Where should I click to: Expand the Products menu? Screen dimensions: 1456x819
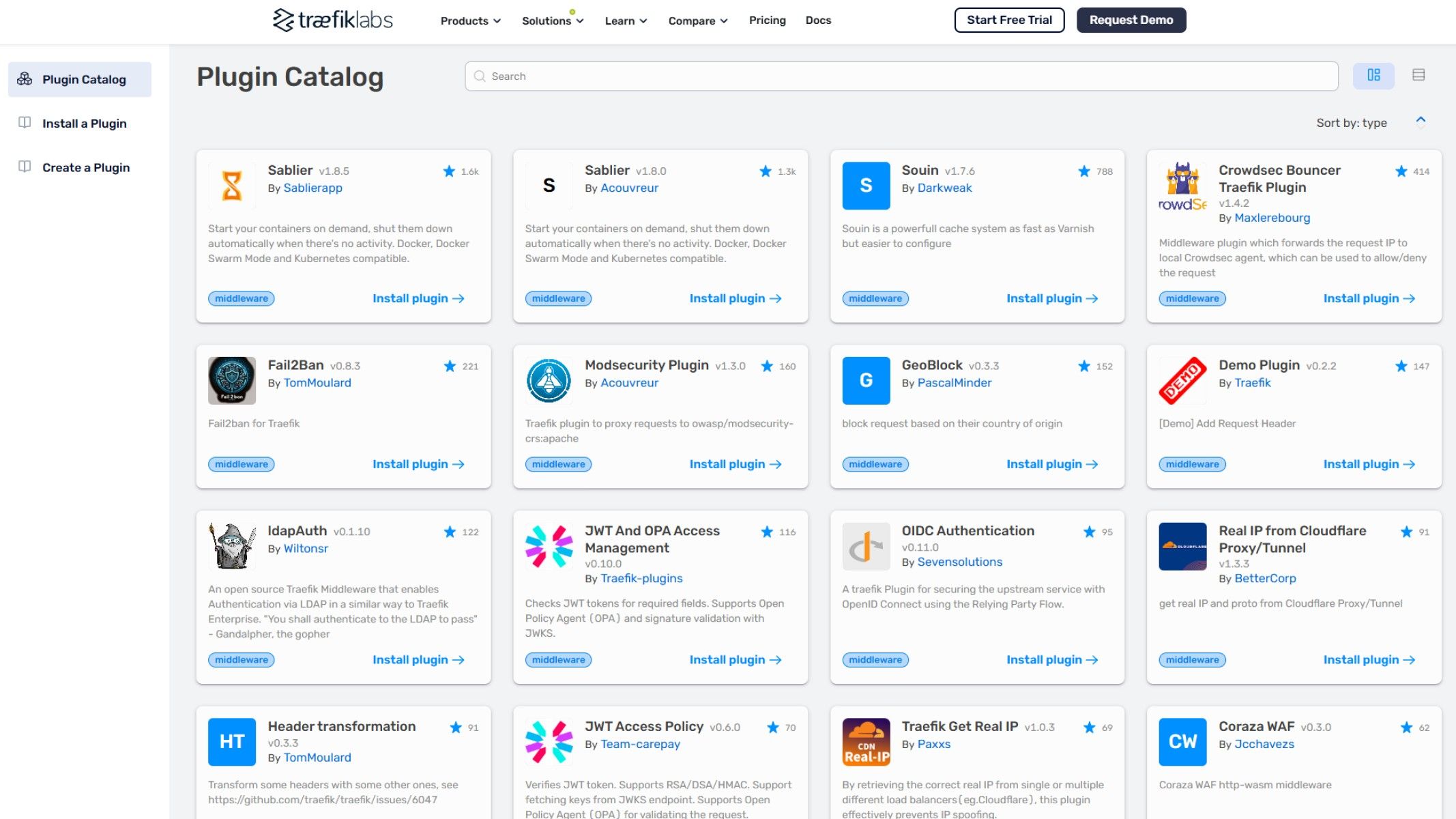[471, 20]
